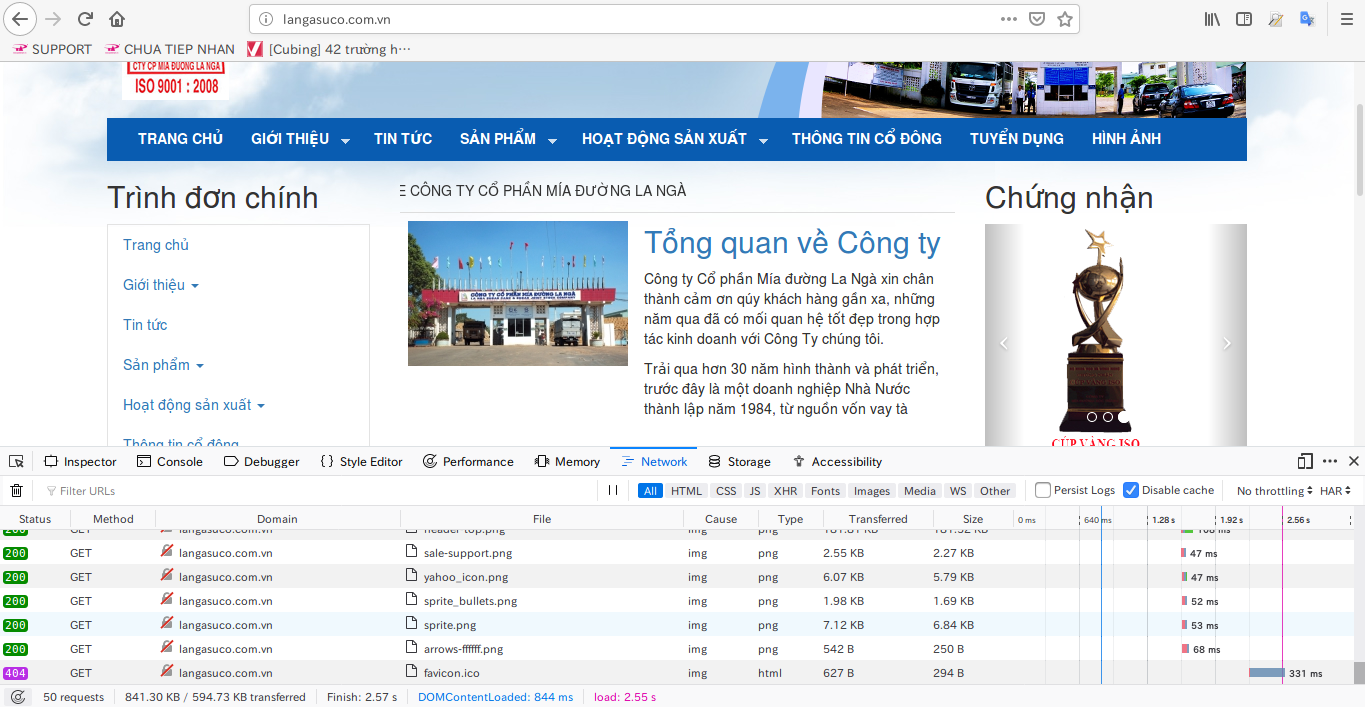This screenshot has height=707, width=1365.
Task: Clear the network request log
Action: [x=16, y=490]
